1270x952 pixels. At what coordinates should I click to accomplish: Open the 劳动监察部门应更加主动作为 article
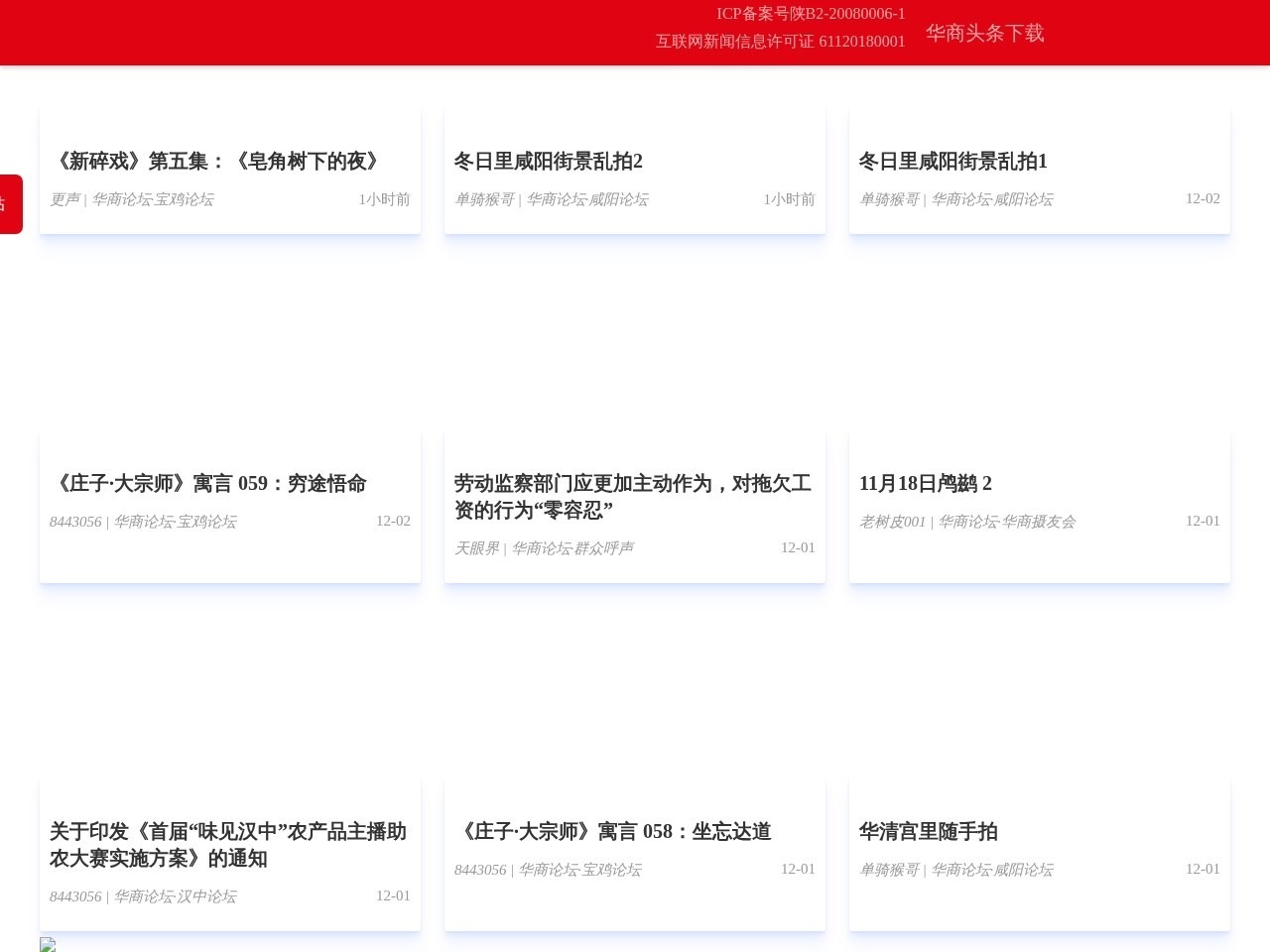tap(632, 496)
